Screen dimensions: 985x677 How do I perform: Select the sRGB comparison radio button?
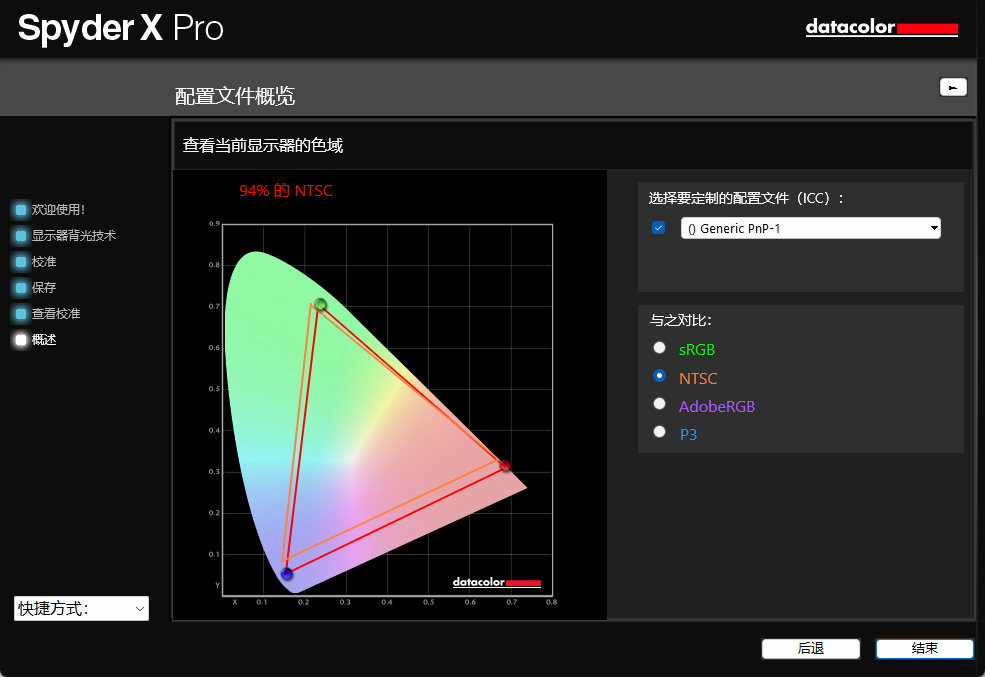click(659, 347)
